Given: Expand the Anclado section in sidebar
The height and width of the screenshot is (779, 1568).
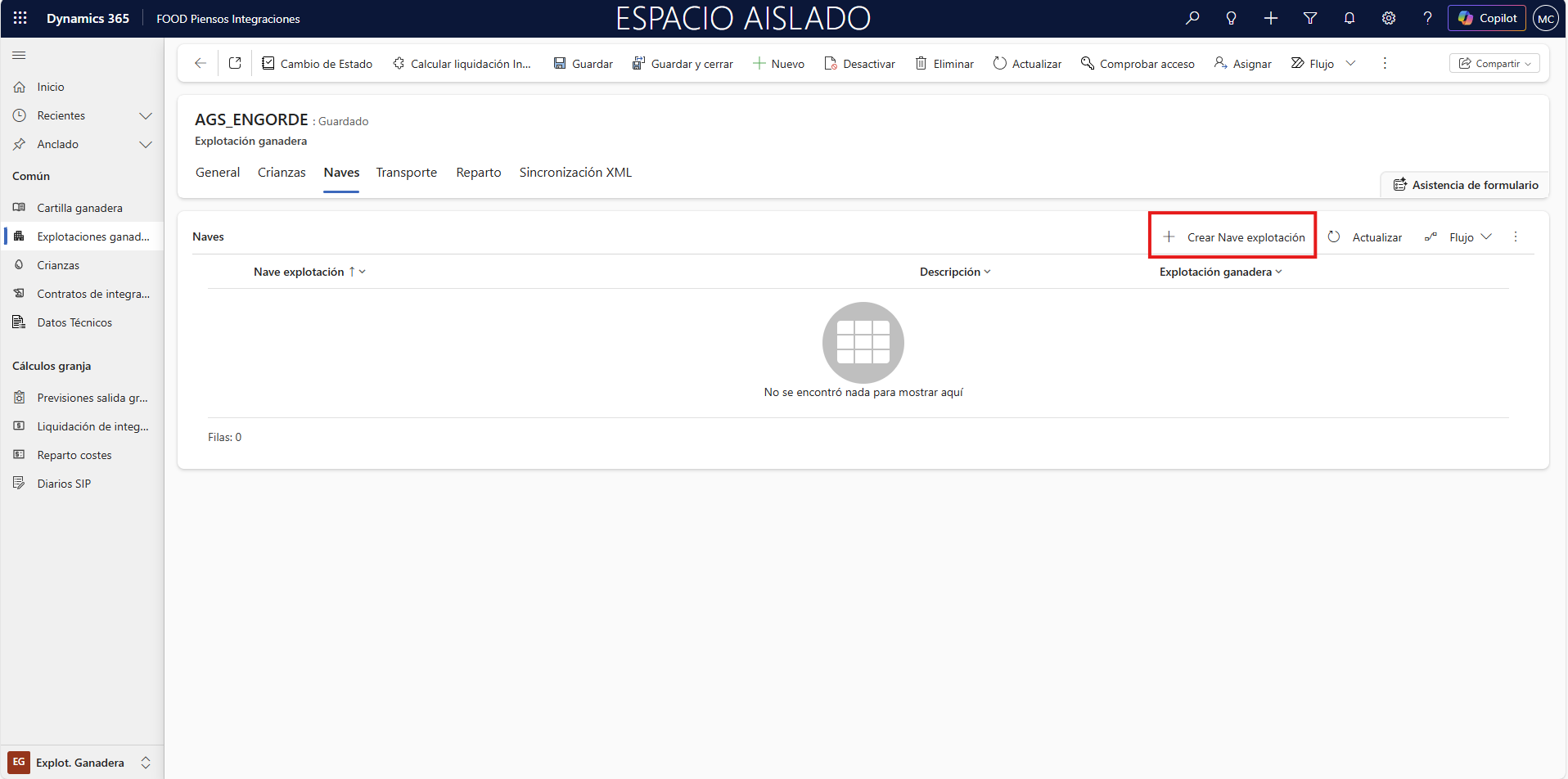Looking at the screenshot, I should pos(146,144).
